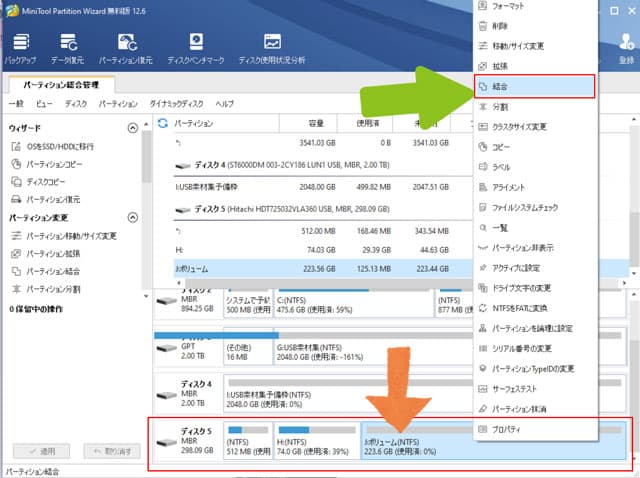Open the ビュー menu
Image resolution: width=640 pixels, height=478 pixels.
pos(44,104)
